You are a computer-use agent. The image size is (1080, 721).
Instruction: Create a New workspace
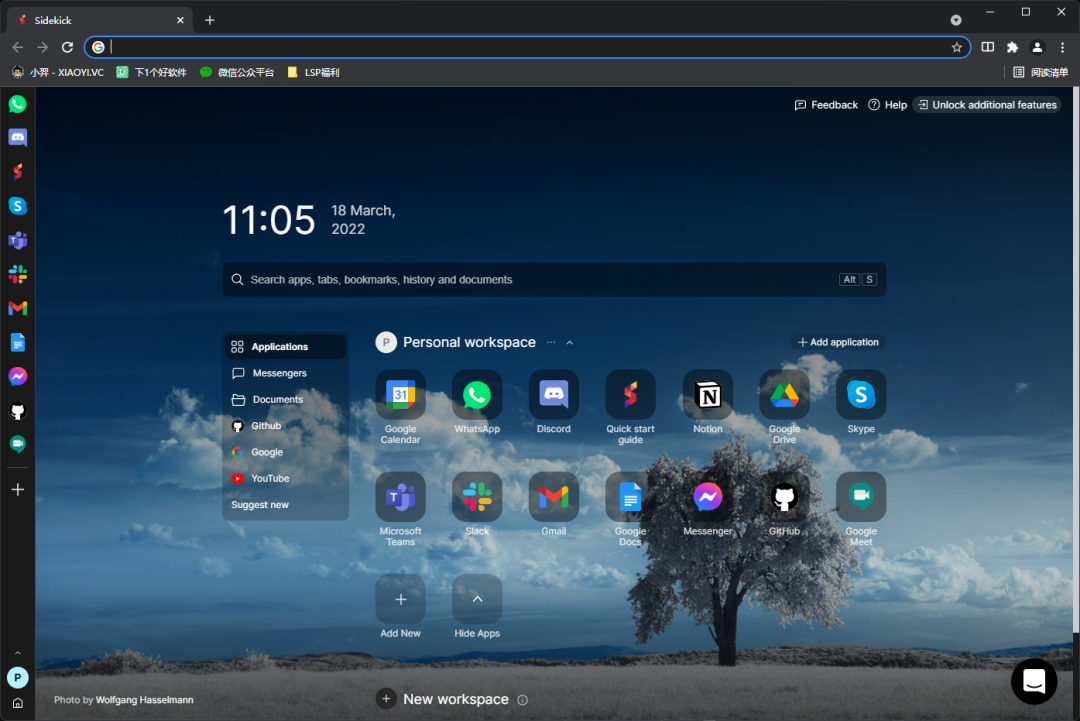(442, 699)
